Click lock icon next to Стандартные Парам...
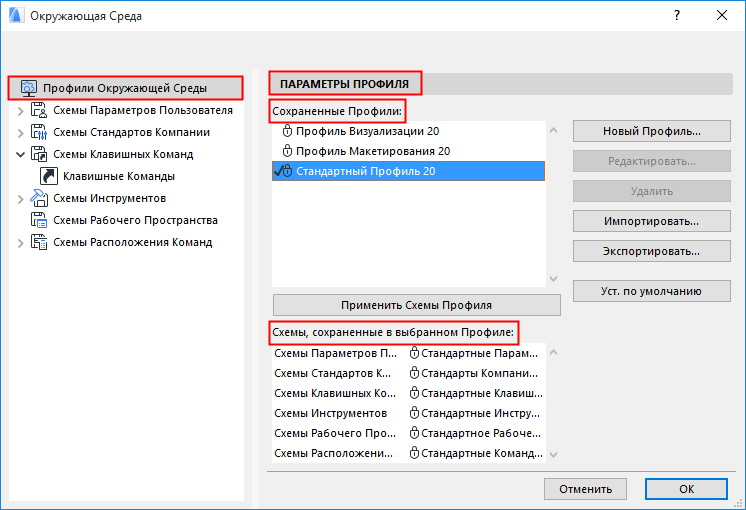This screenshot has width=746, height=510. [x=414, y=353]
